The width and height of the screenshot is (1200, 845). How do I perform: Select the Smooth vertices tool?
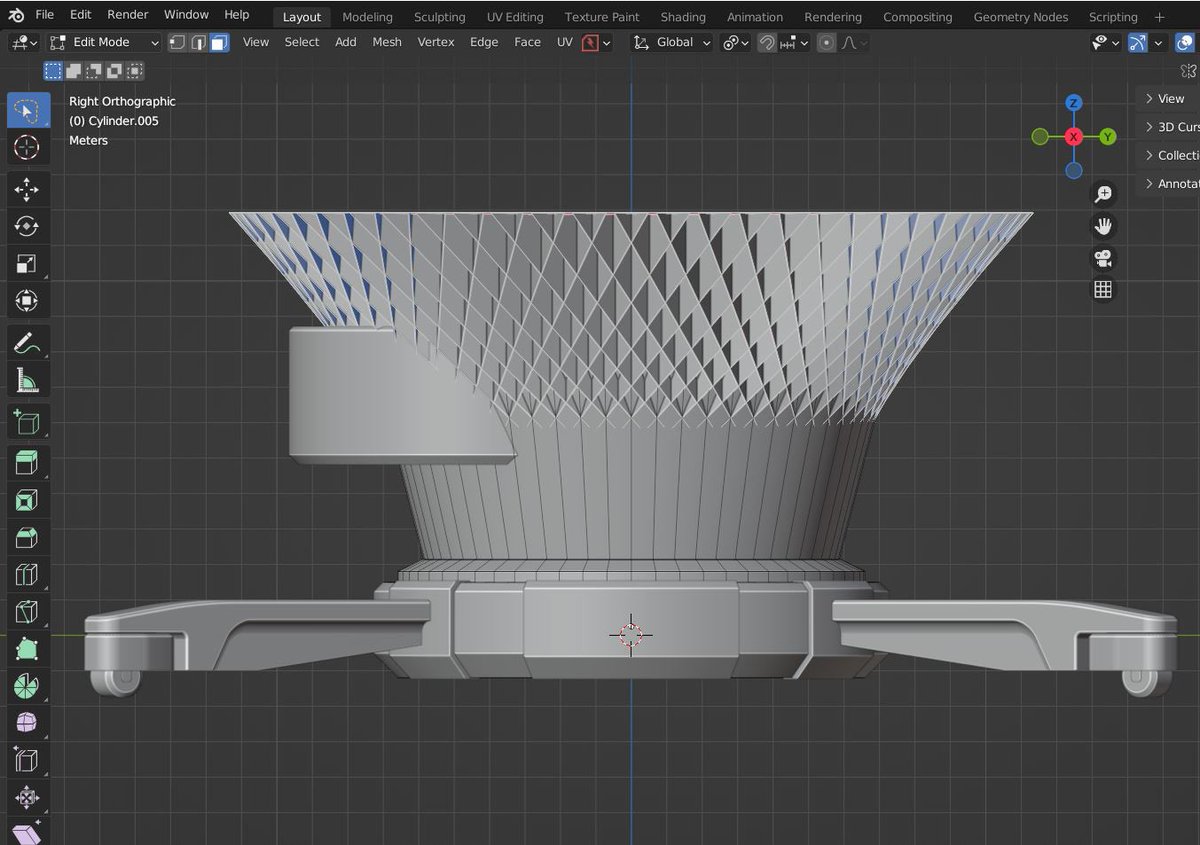[x=28, y=724]
